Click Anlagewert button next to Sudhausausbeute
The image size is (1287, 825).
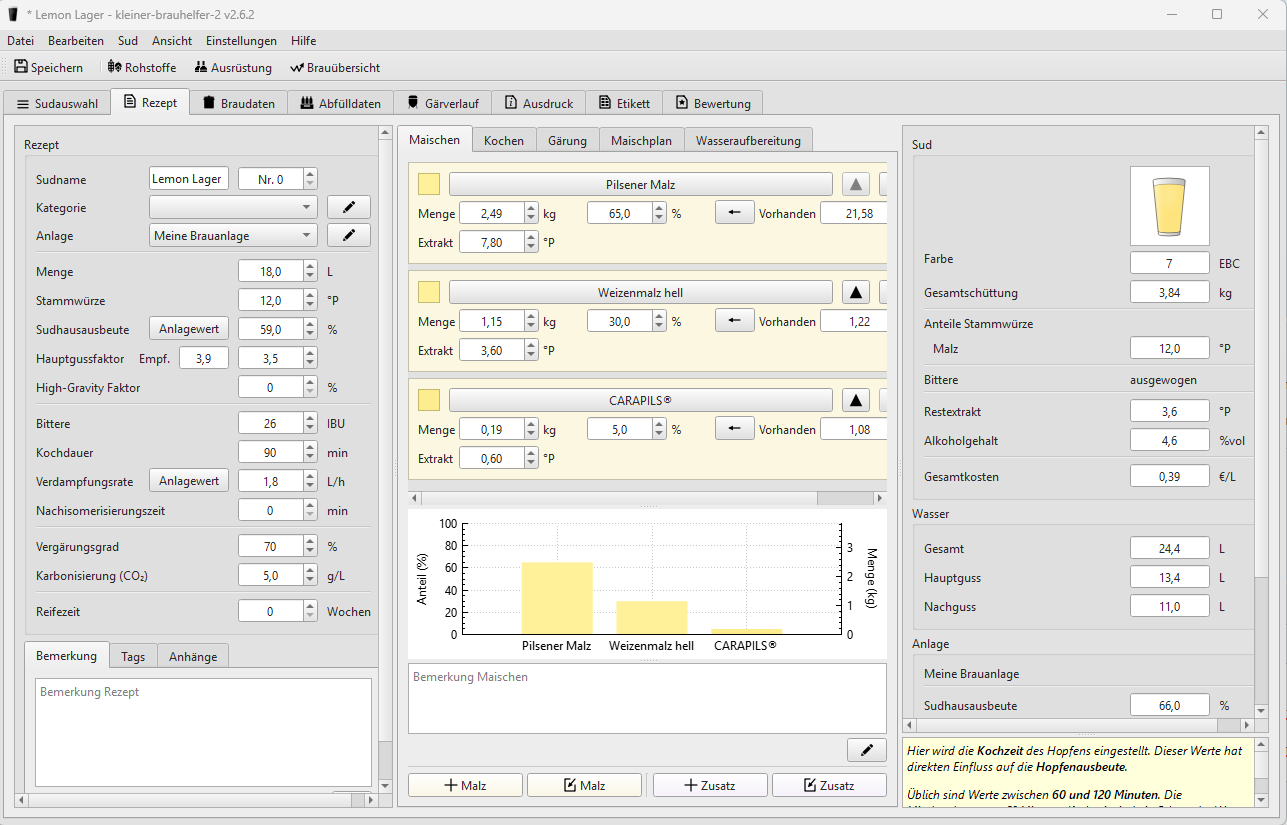click(x=189, y=328)
